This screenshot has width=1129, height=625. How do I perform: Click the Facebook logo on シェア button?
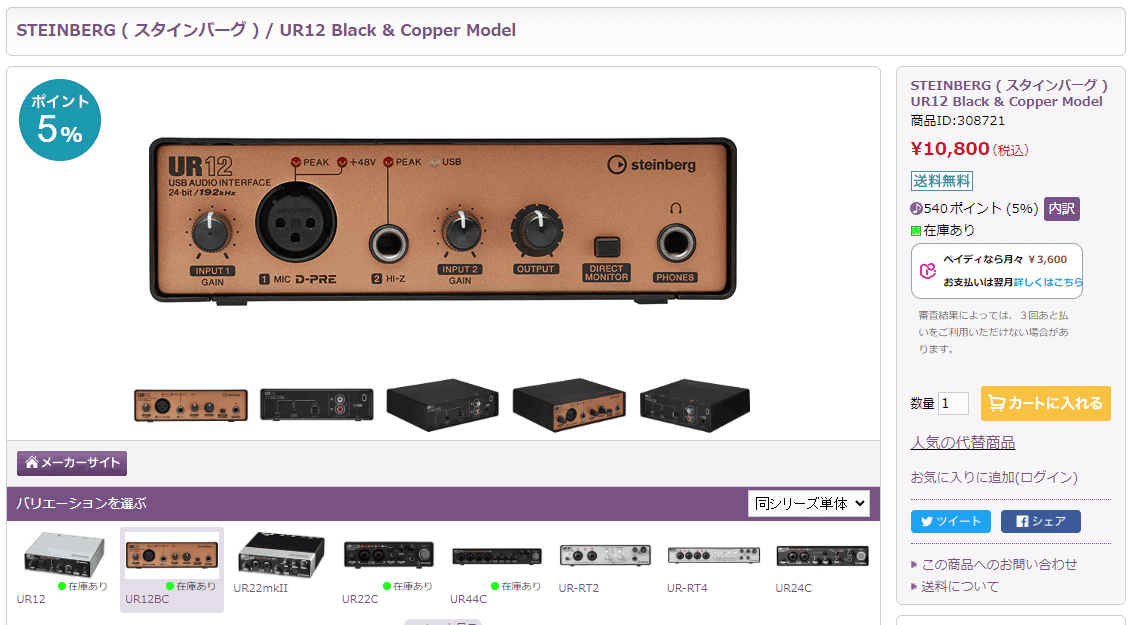coord(1022,521)
